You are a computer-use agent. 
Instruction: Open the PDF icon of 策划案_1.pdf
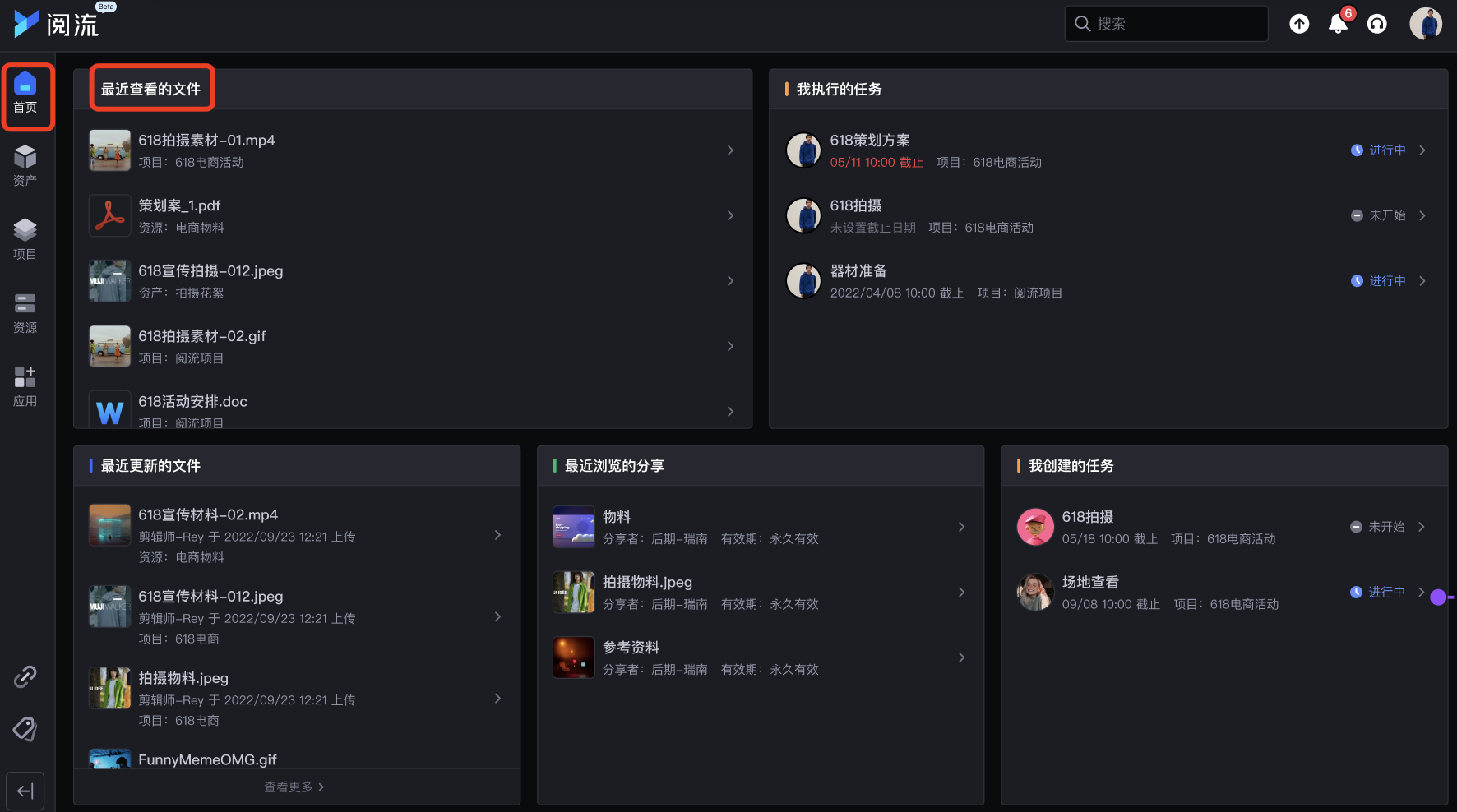pyautogui.click(x=110, y=215)
